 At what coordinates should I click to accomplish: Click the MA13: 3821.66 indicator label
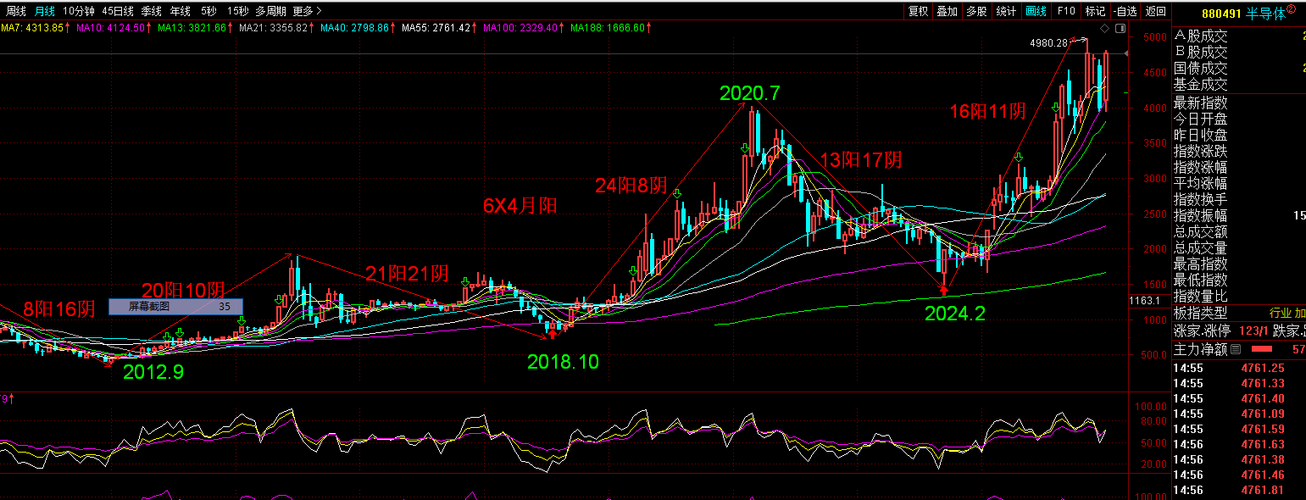(196, 28)
